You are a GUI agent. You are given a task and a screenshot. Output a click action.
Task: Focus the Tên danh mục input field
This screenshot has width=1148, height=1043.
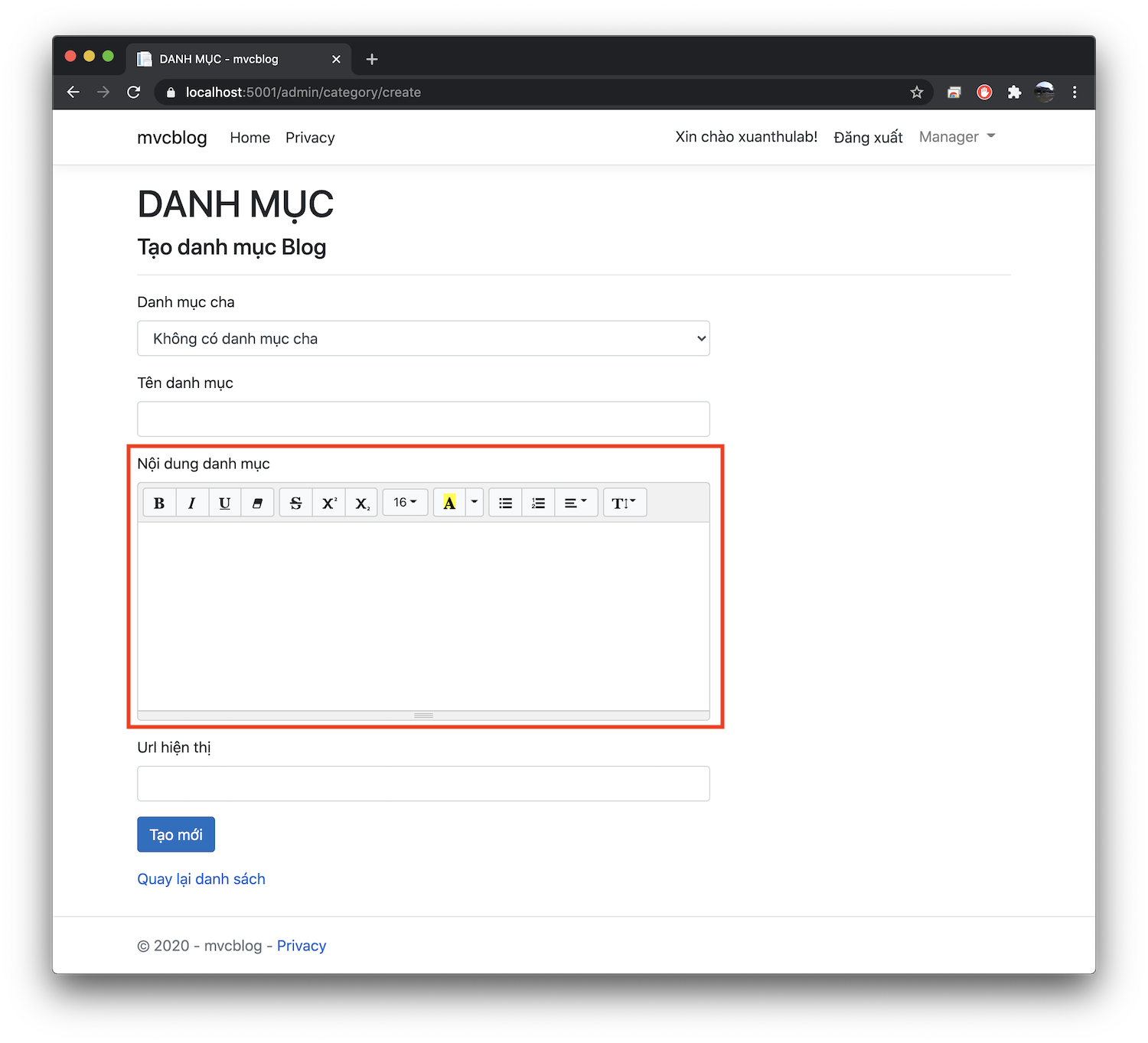click(423, 419)
